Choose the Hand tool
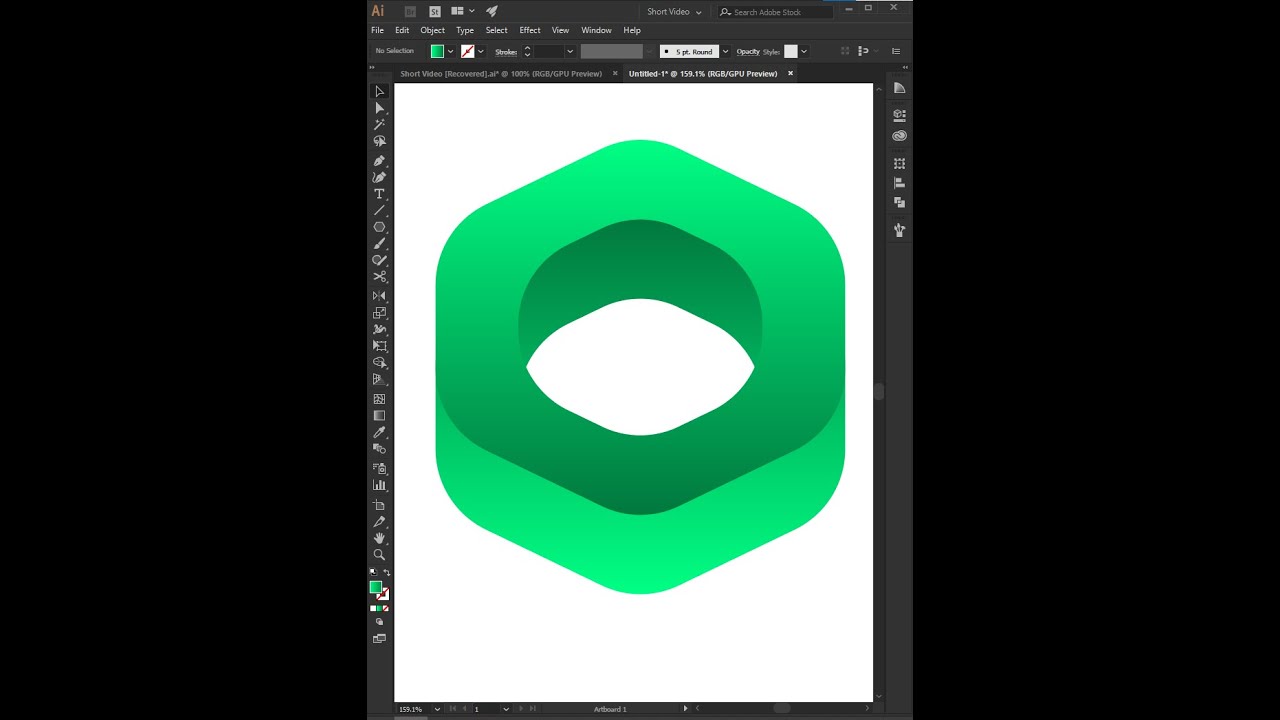The width and height of the screenshot is (1280, 720). click(x=379, y=538)
